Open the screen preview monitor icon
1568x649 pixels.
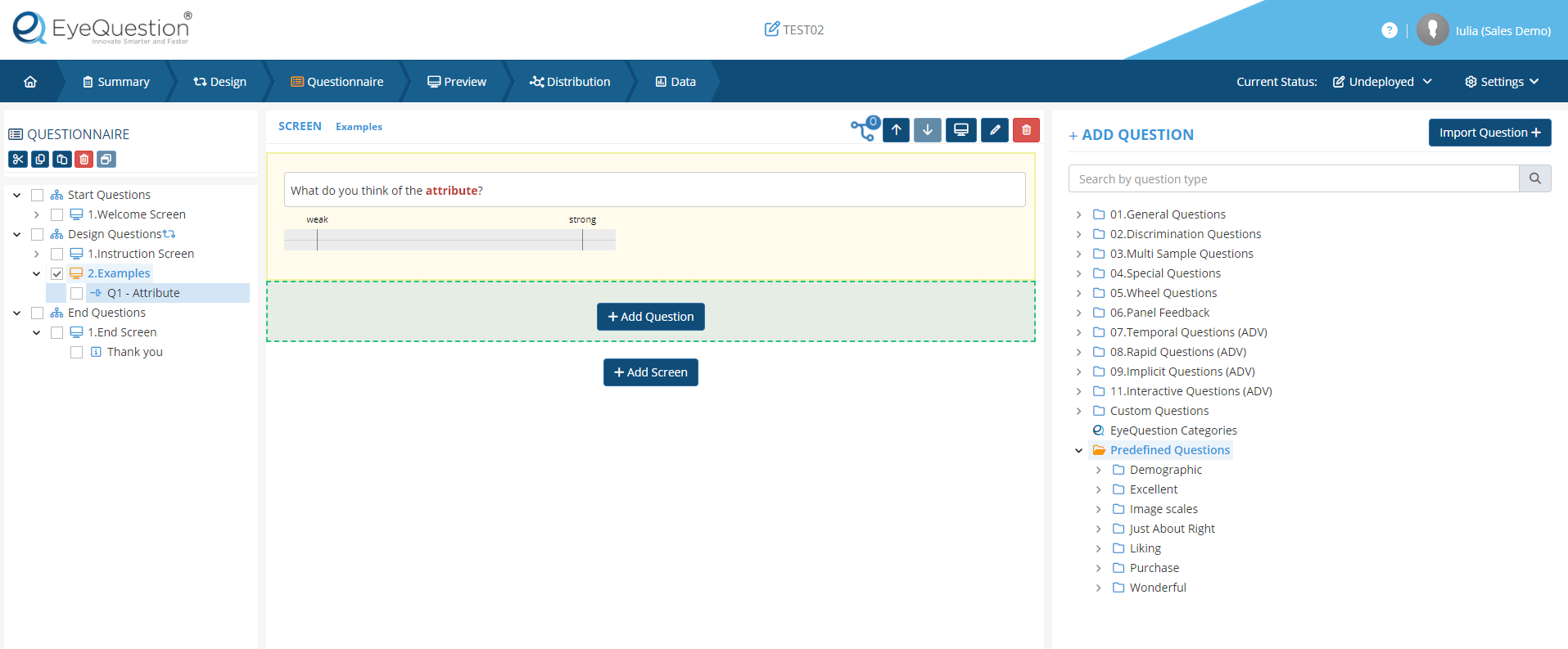tap(961, 130)
